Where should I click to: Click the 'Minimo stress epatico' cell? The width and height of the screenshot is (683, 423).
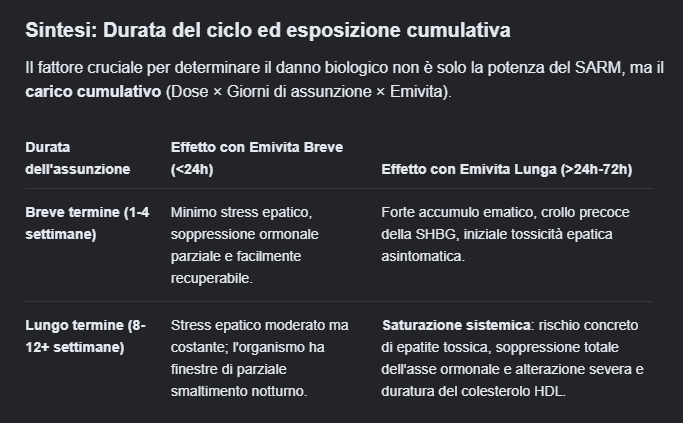[244, 245]
